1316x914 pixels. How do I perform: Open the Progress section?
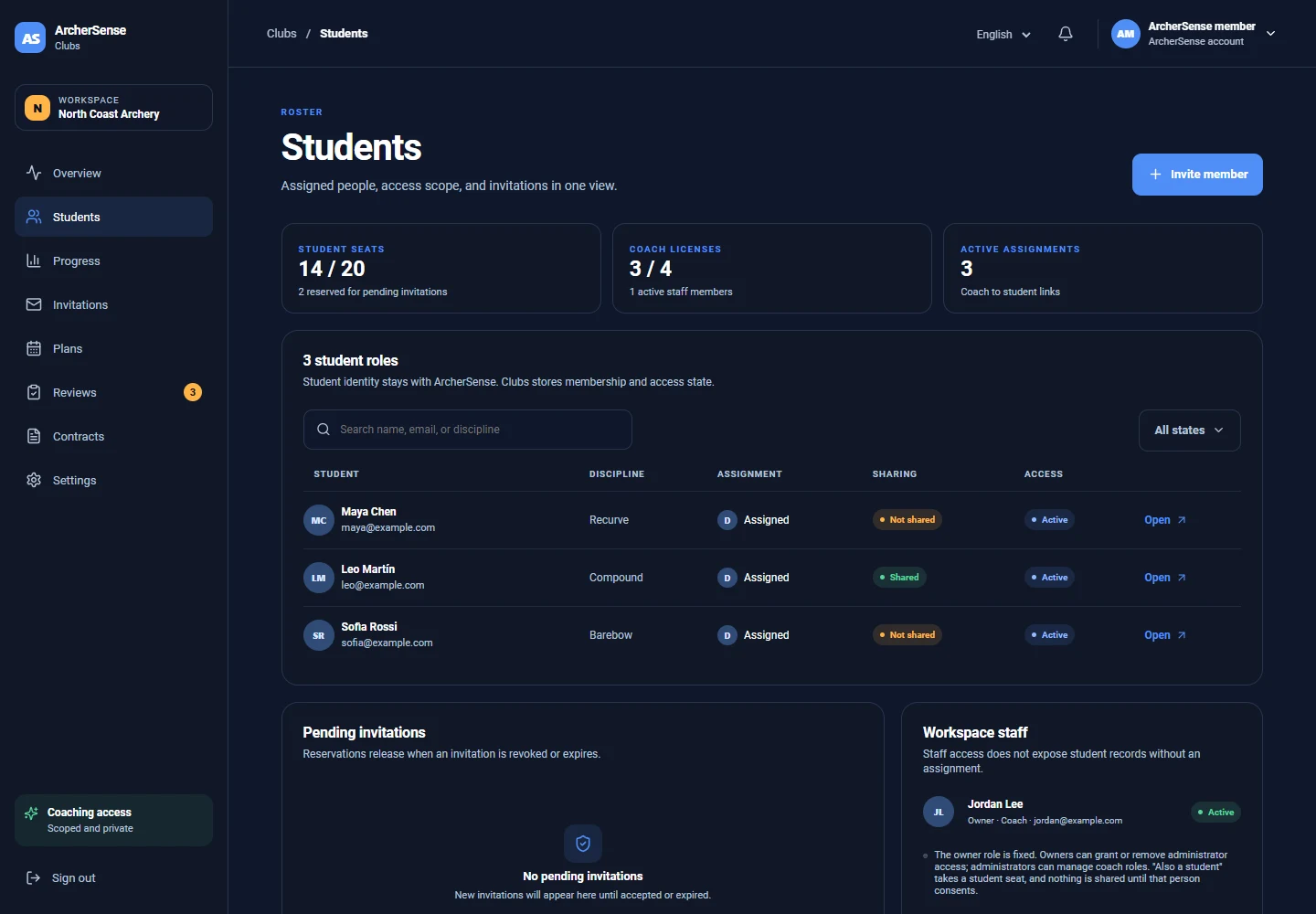point(113,260)
